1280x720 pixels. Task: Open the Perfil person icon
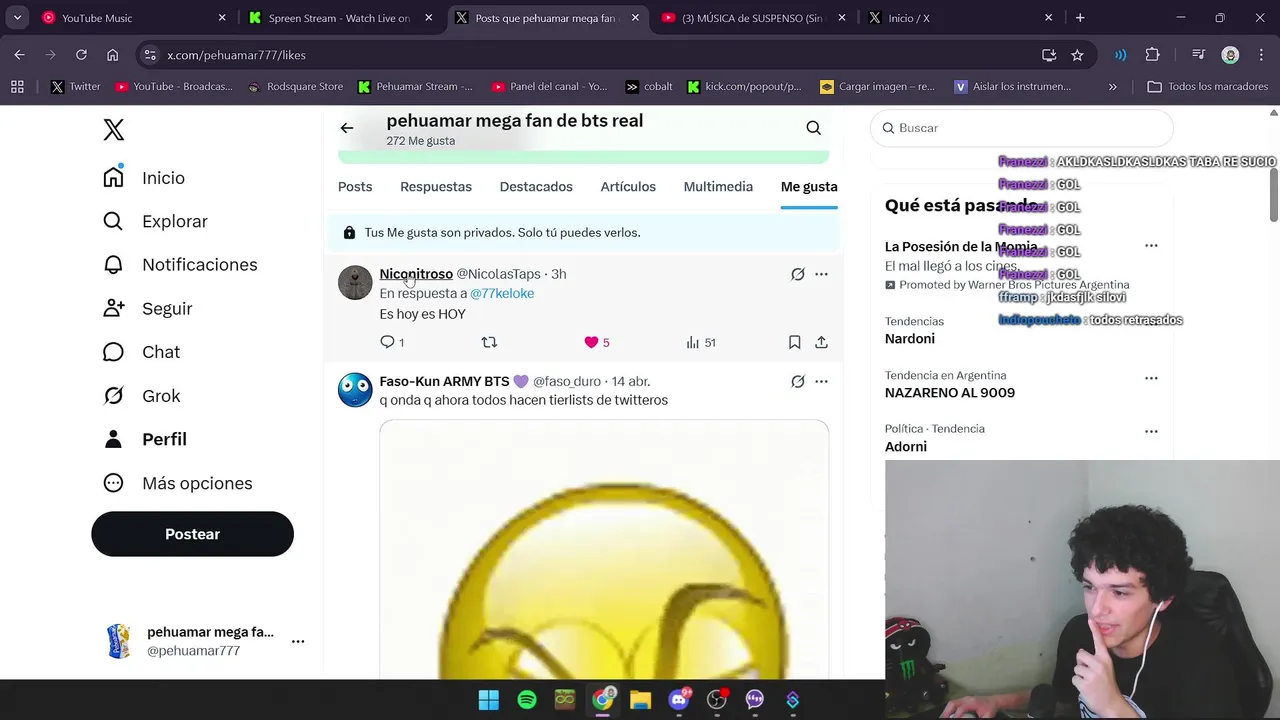[114, 439]
